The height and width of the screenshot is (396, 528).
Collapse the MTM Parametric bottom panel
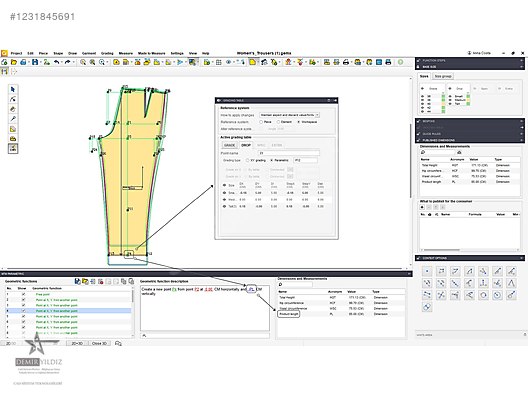pyautogui.click(x=410, y=274)
